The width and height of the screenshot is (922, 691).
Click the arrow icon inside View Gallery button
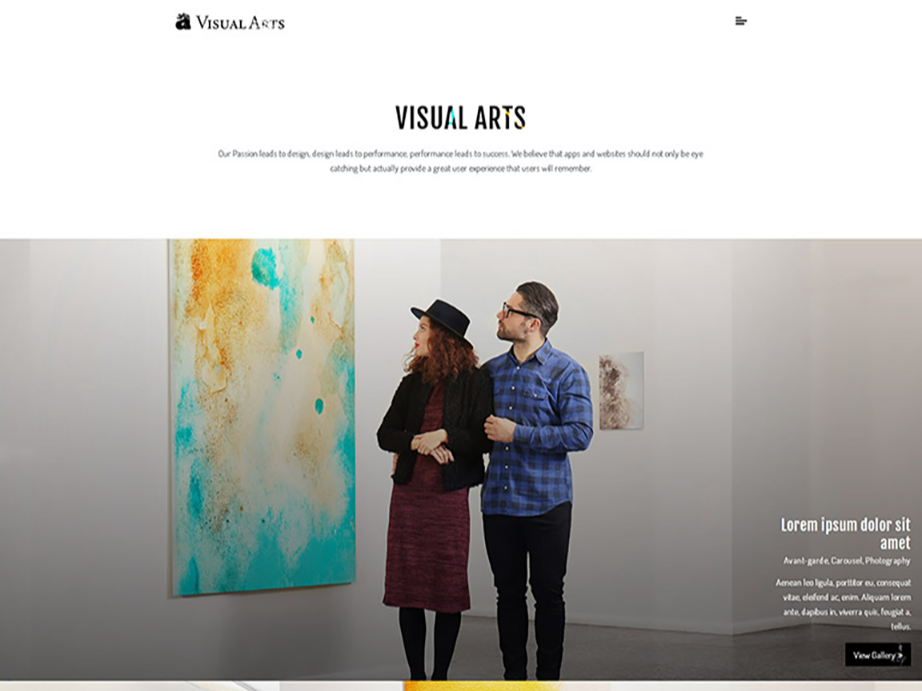[900, 655]
